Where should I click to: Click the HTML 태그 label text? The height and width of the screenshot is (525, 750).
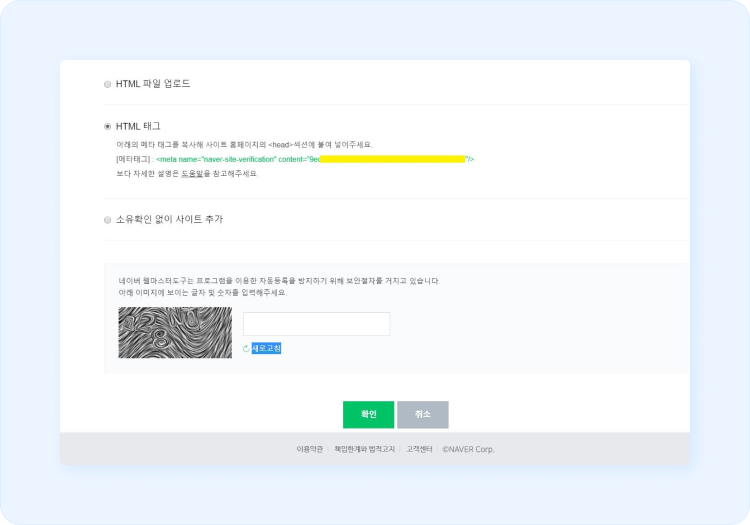138,127
